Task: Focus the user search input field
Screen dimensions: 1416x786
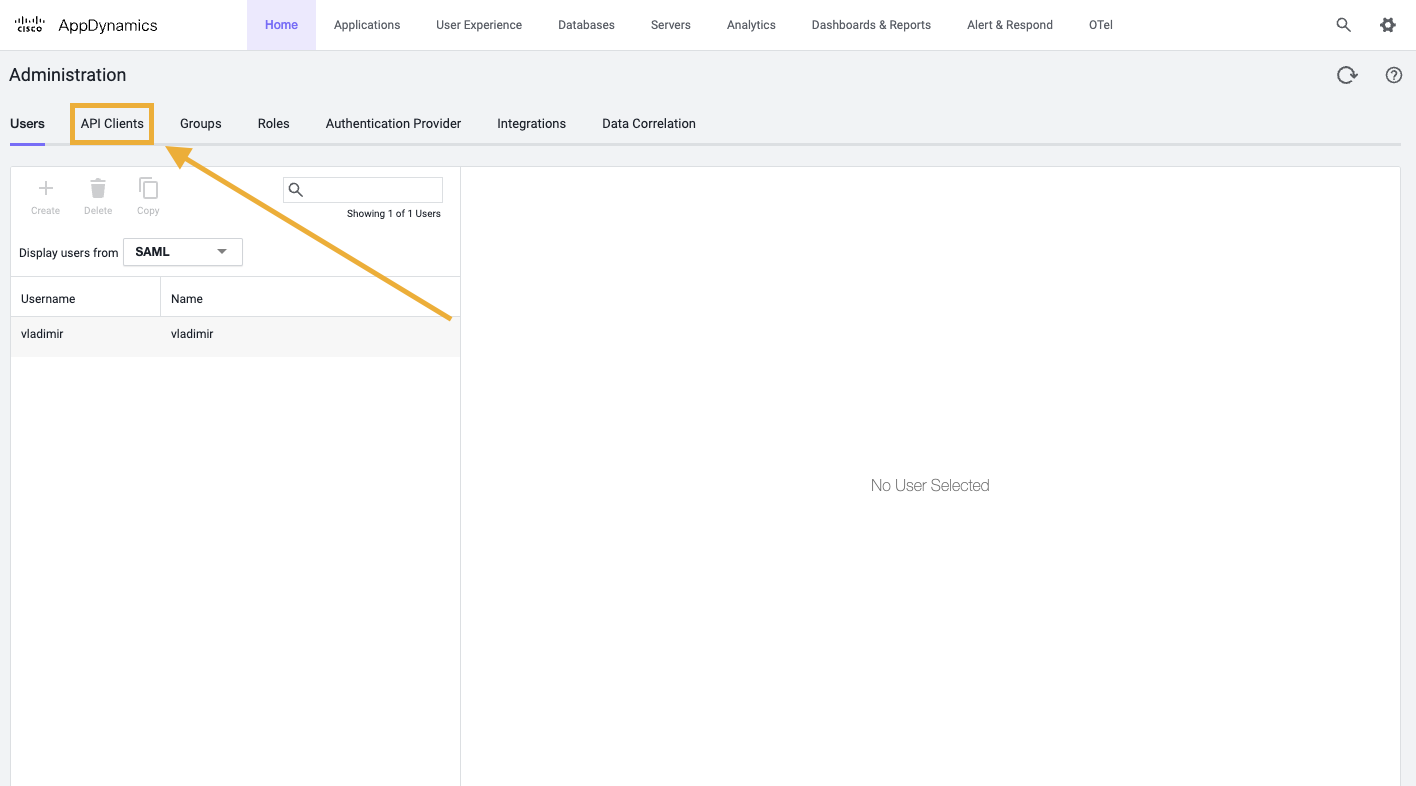Action: click(363, 190)
